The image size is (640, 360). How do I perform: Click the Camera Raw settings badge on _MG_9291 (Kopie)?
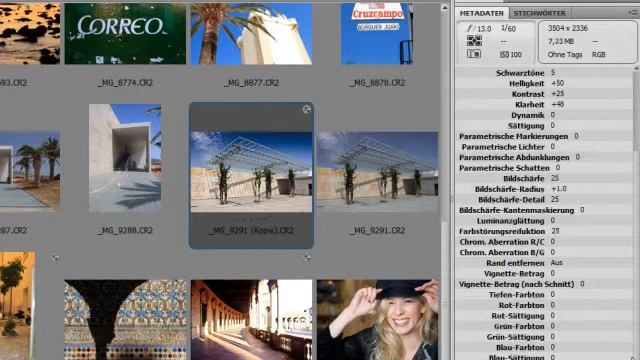[307, 109]
